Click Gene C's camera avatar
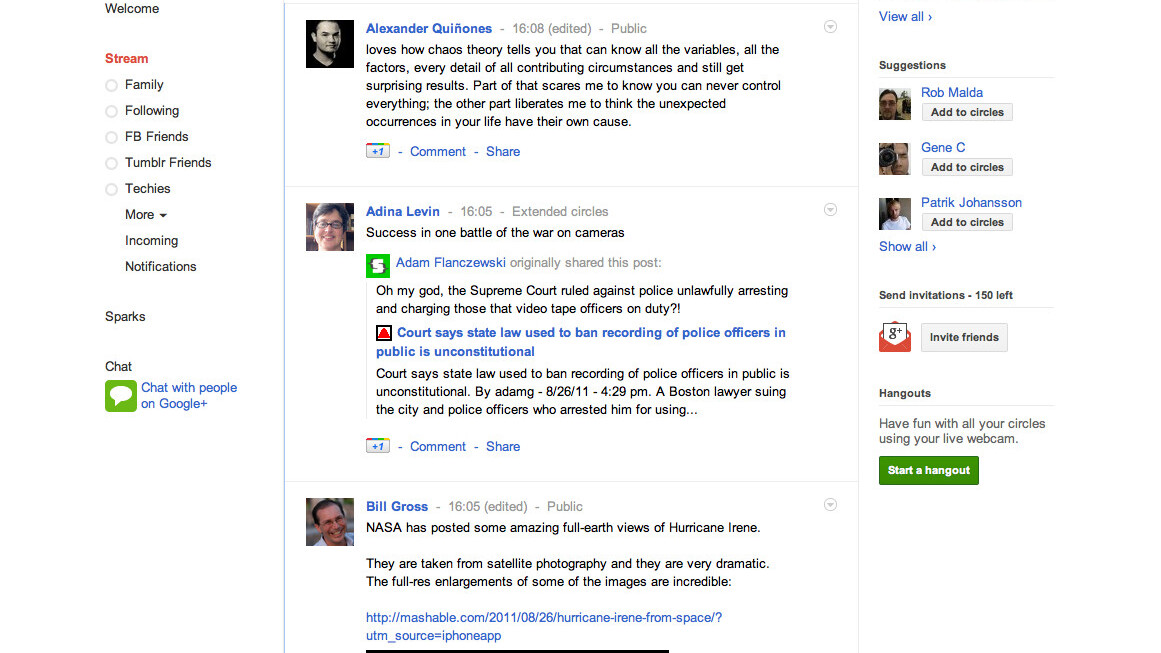 (x=895, y=159)
